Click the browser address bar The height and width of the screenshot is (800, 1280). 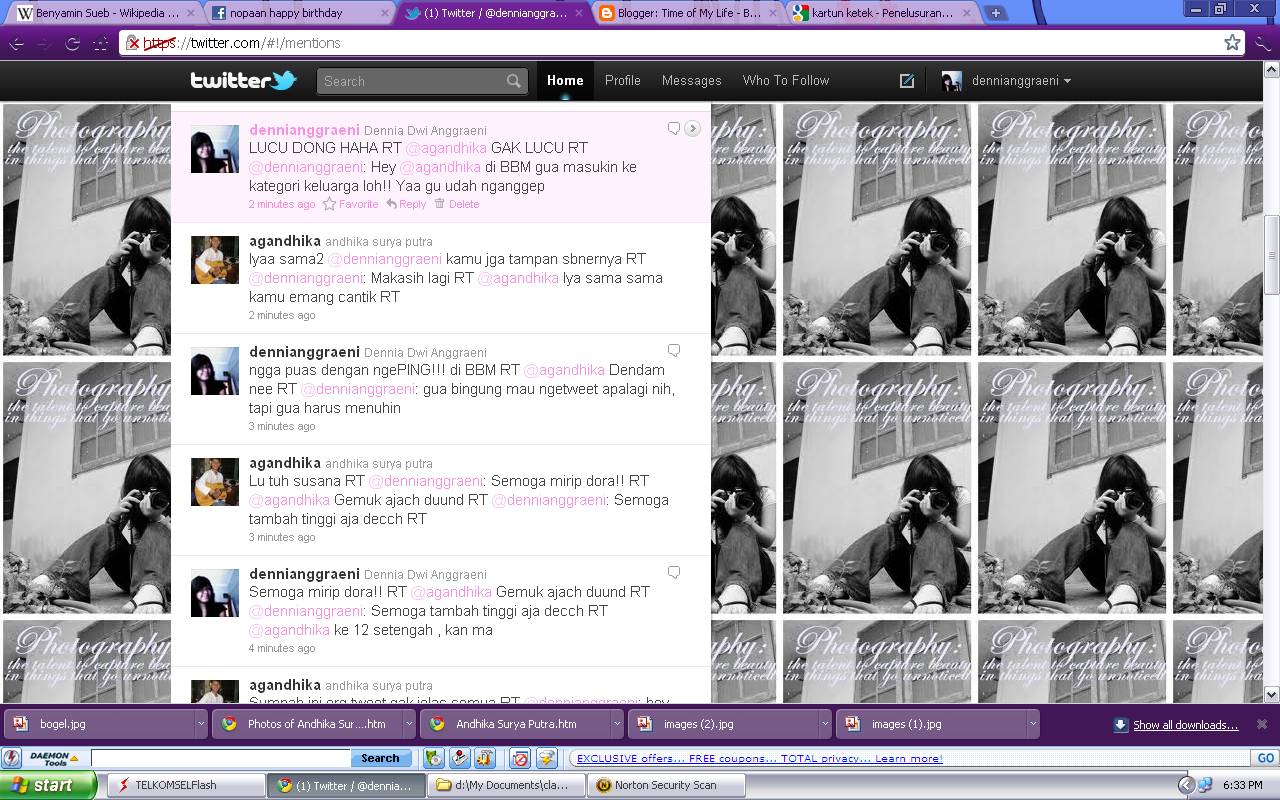tap(680, 43)
